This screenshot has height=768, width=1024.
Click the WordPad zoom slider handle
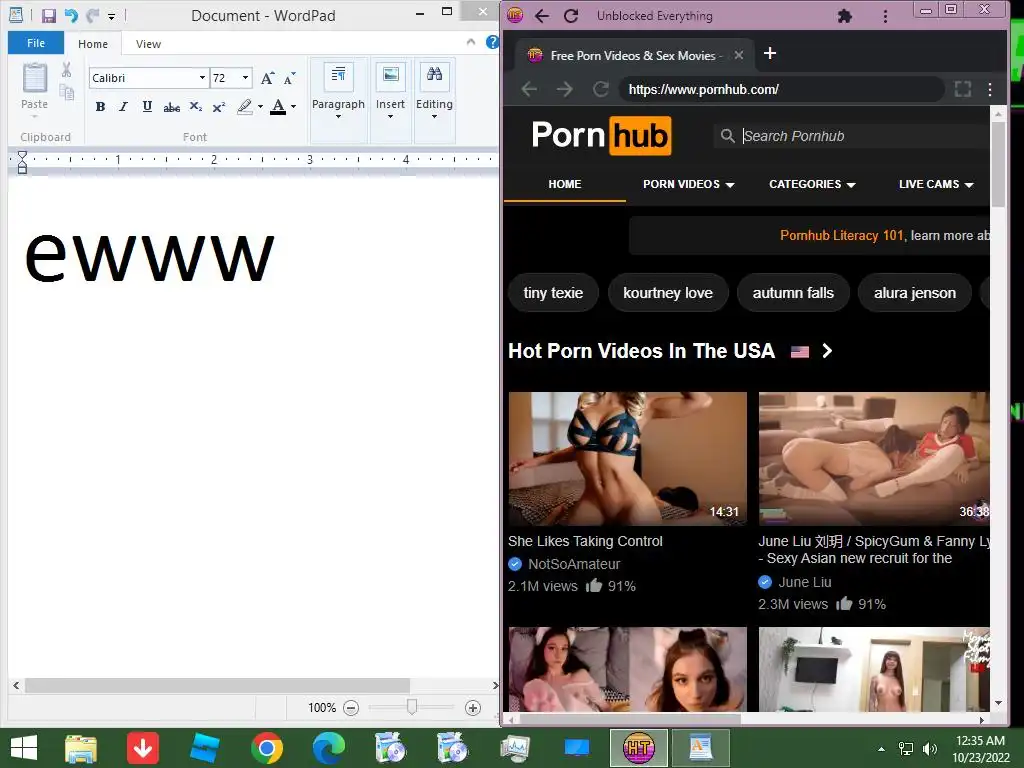[x=411, y=707]
